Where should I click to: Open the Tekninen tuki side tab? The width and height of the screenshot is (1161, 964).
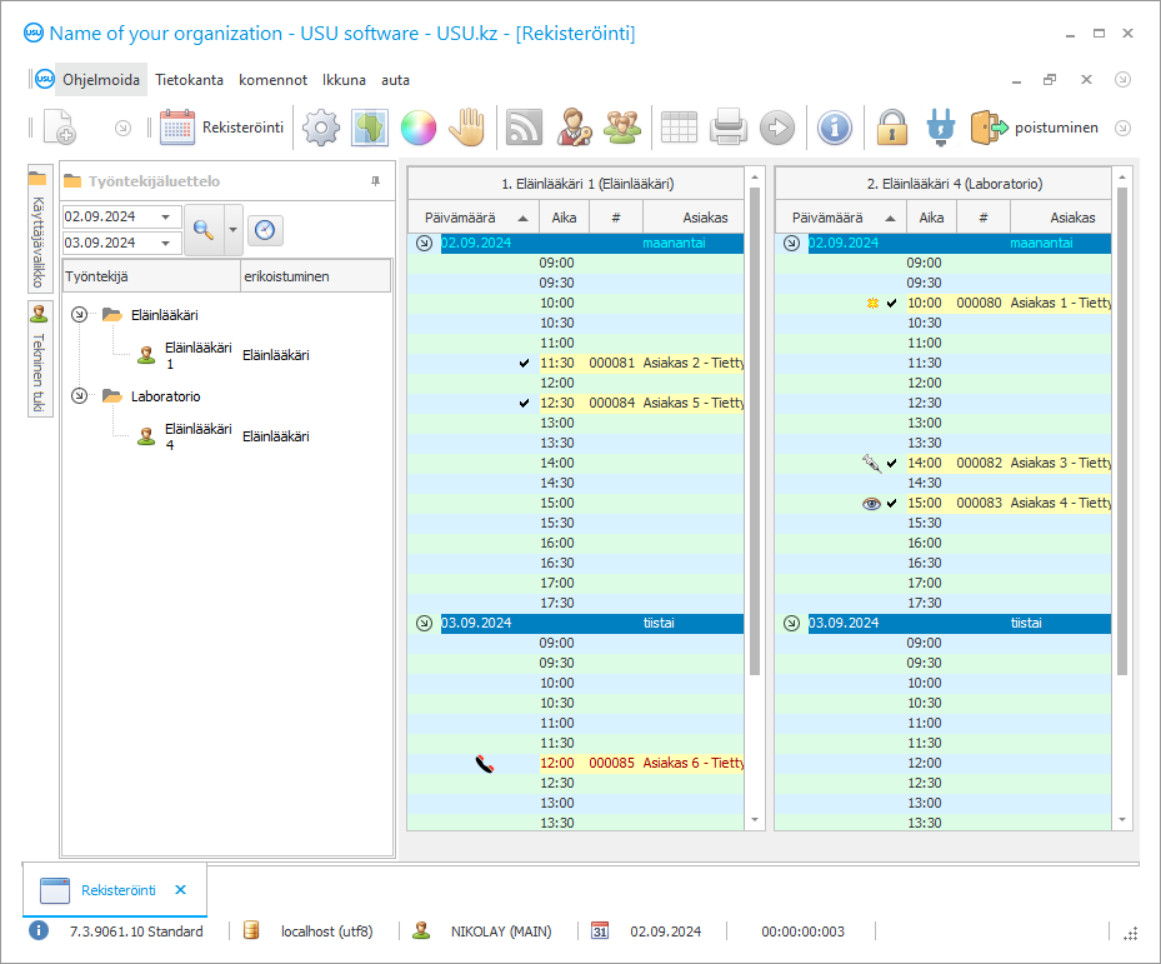click(x=39, y=359)
